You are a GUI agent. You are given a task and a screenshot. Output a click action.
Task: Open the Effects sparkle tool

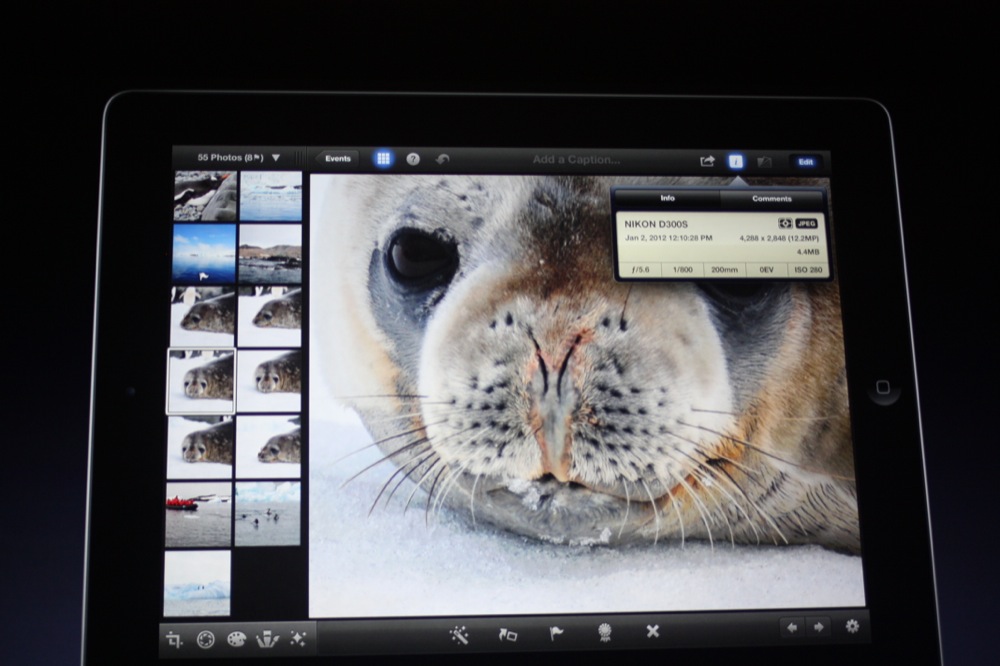297,639
